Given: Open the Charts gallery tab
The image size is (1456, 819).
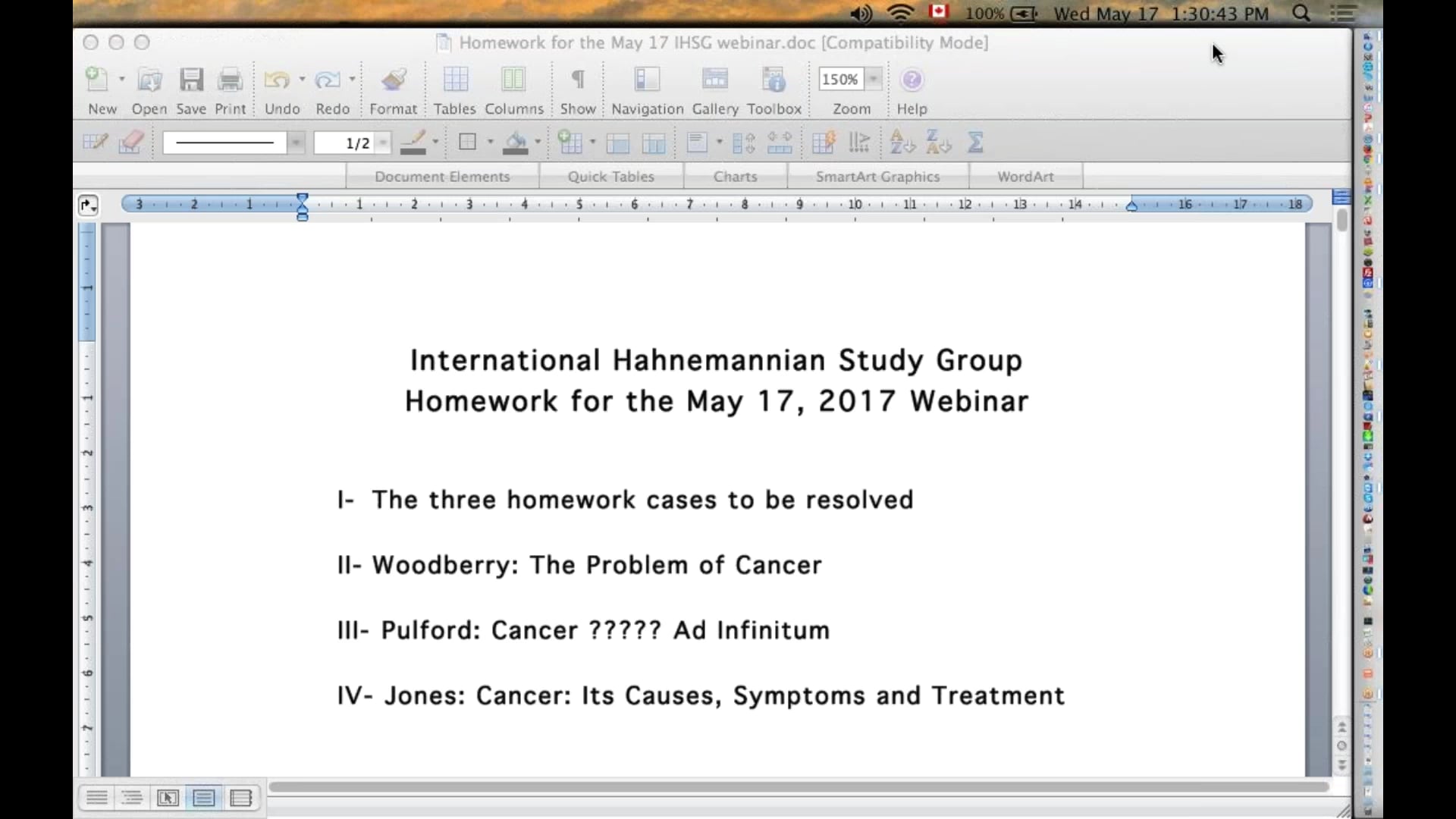Looking at the screenshot, I should [x=735, y=176].
